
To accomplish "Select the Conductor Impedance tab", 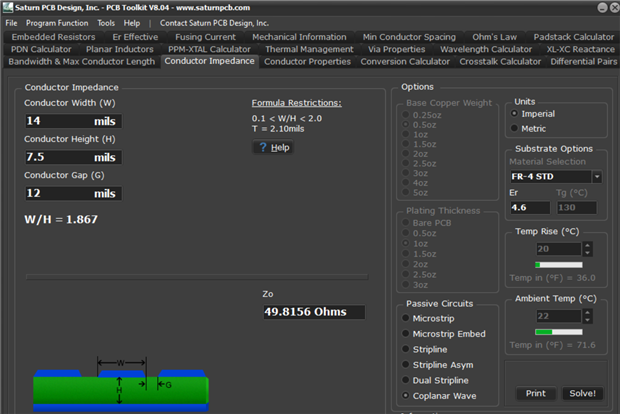I will pos(210,61).
